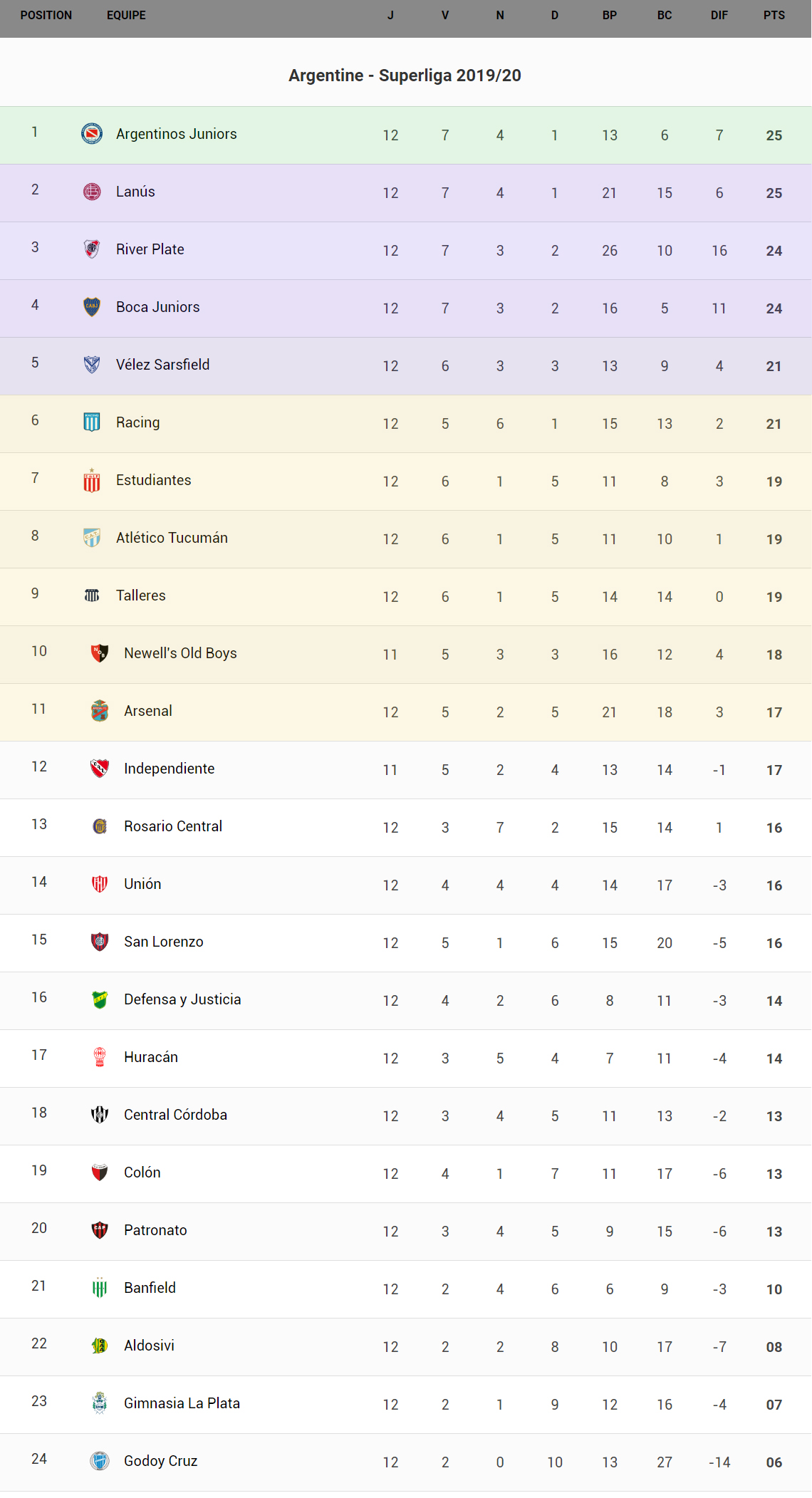Click the Argentine - Superliga 2019/20 title

tap(405, 76)
